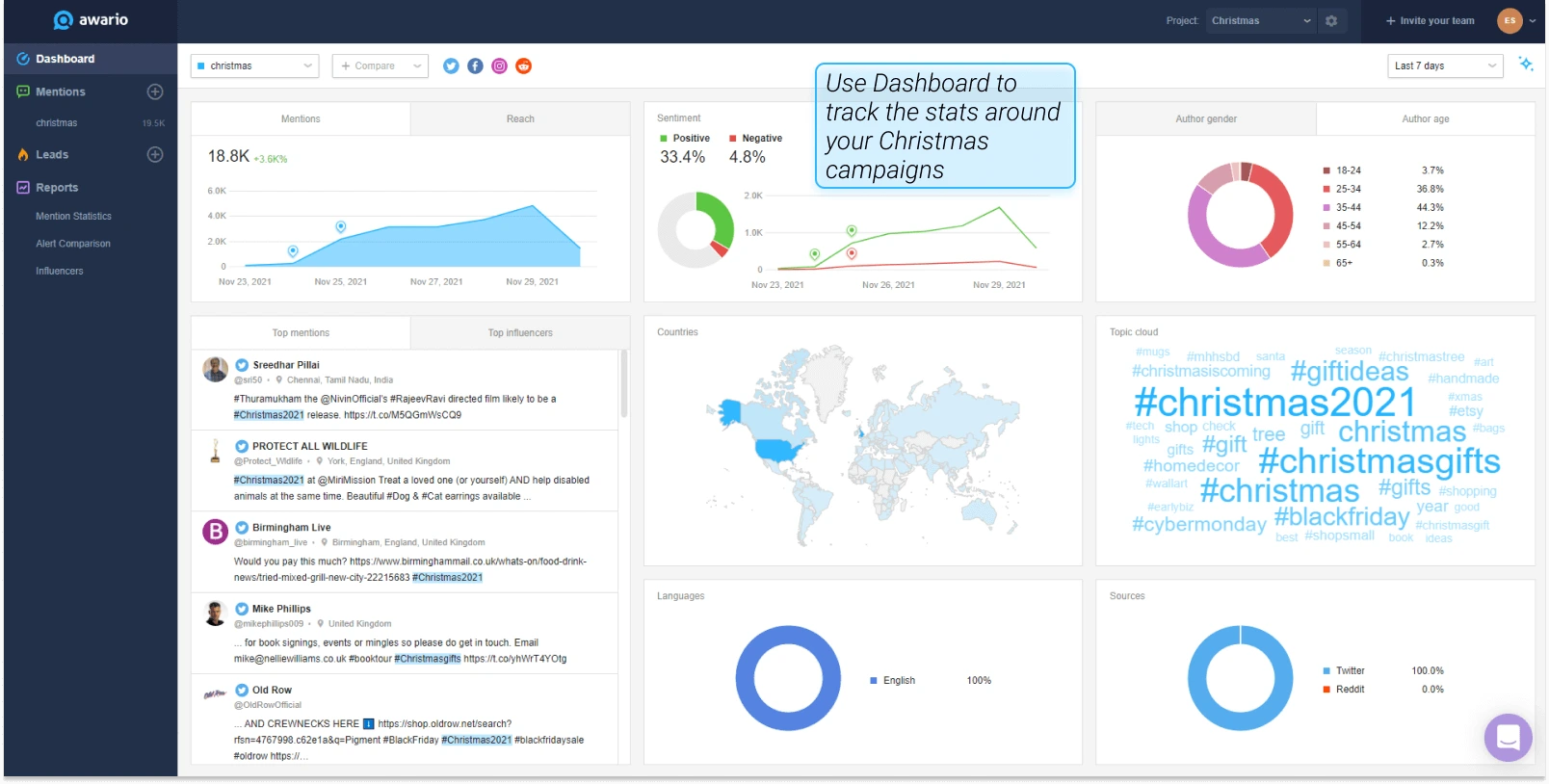
Task: Click the Leads flame icon
Action: click(x=23, y=154)
